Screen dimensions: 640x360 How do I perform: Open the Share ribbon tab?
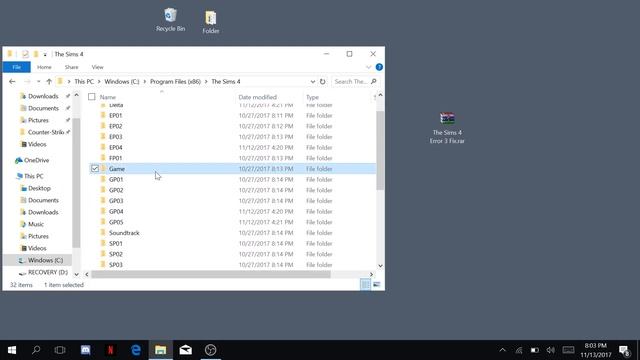(71, 67)
